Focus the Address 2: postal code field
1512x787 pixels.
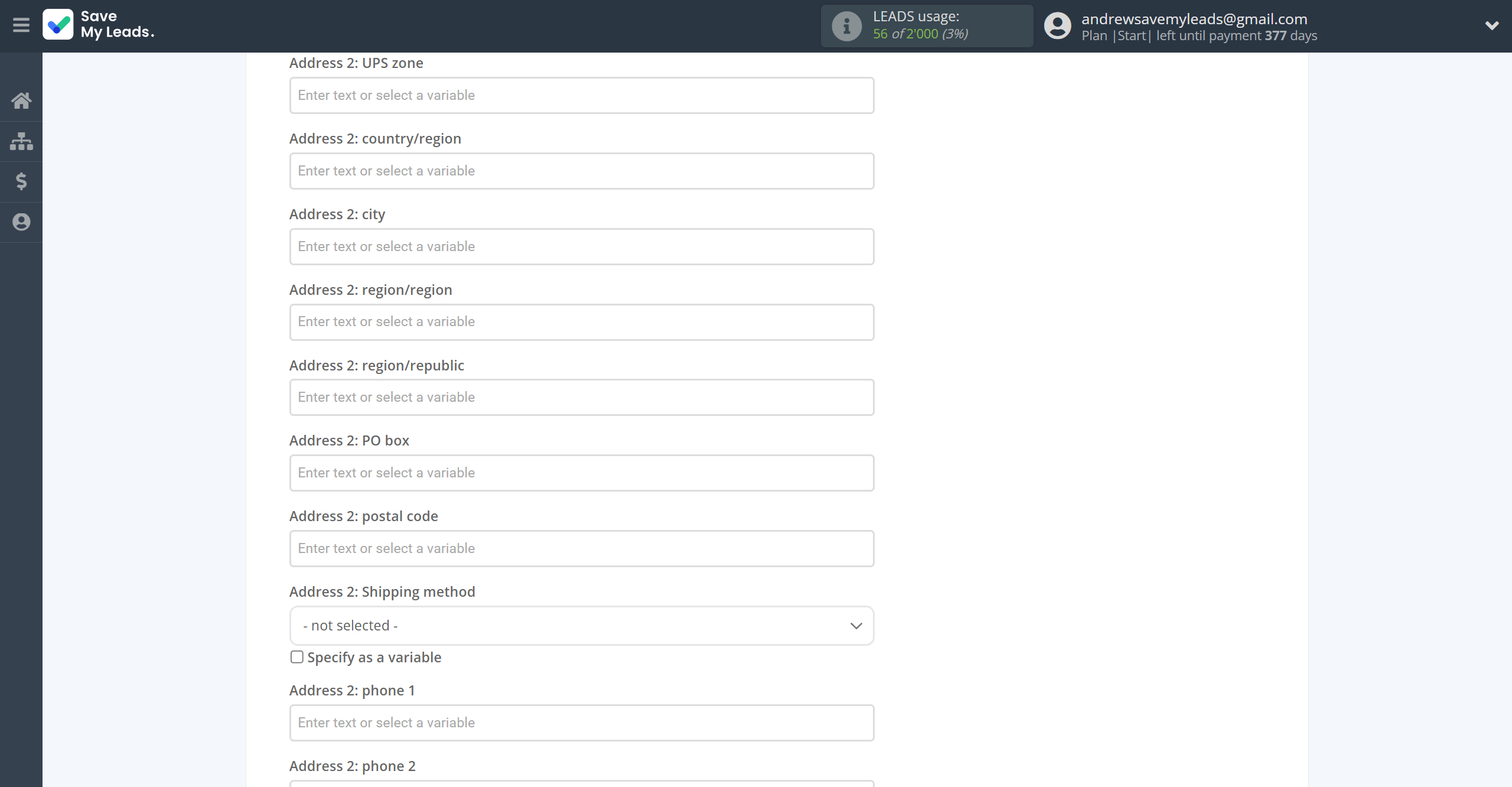click(x=582, y=548)
